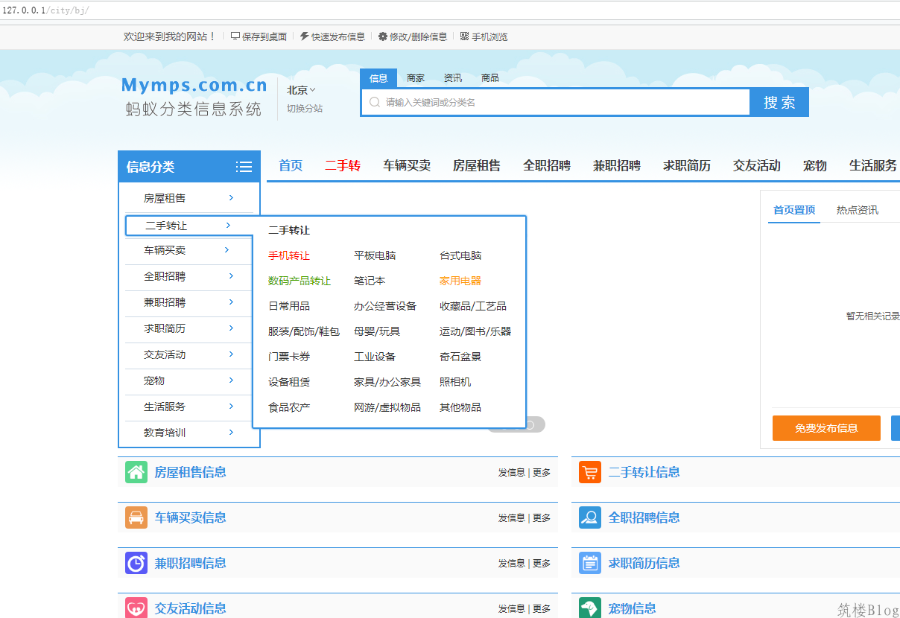
Task: Expand the 教育培训 category chevron
Action: pos(231,433)
